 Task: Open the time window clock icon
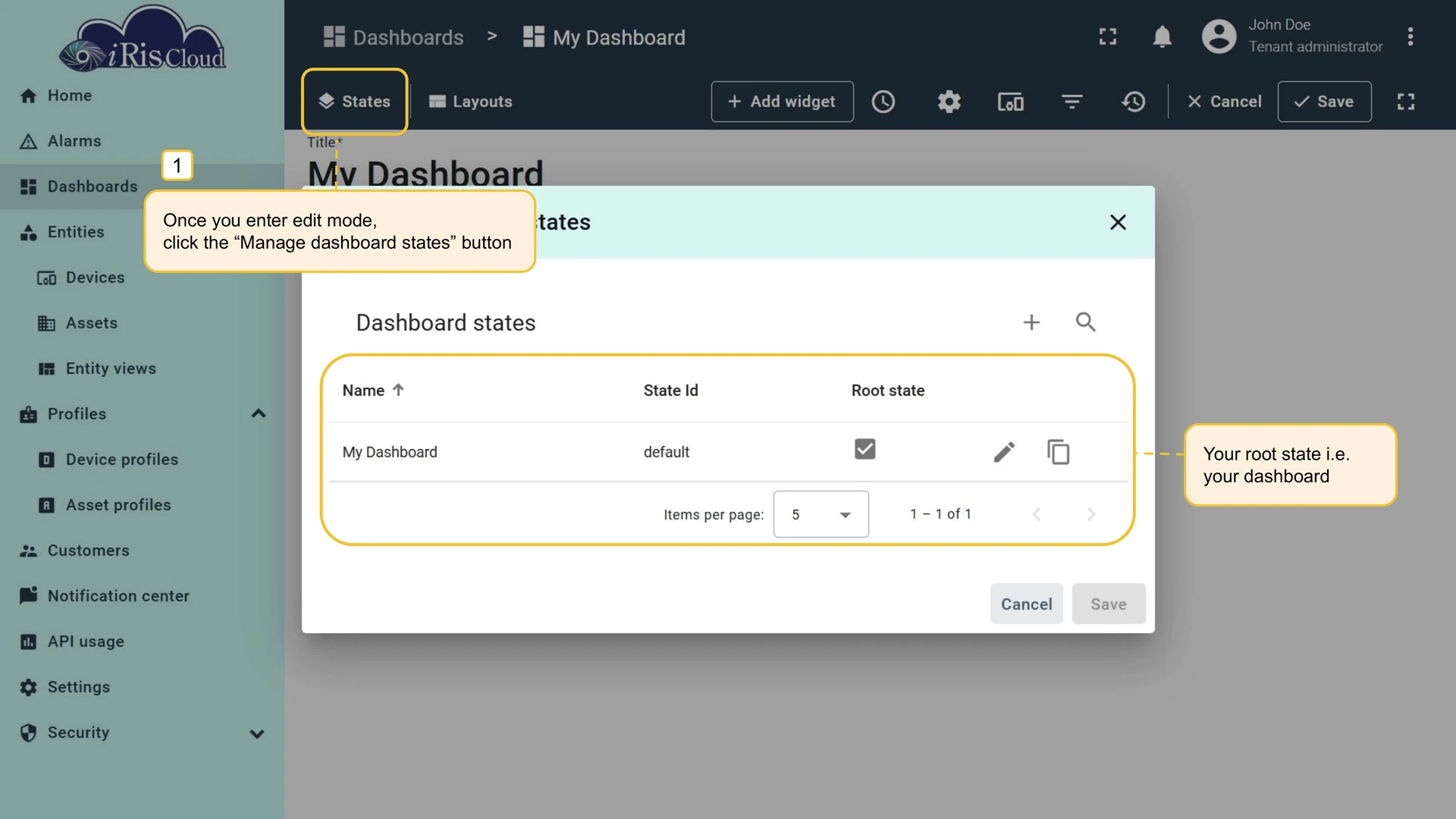(883, 102)
